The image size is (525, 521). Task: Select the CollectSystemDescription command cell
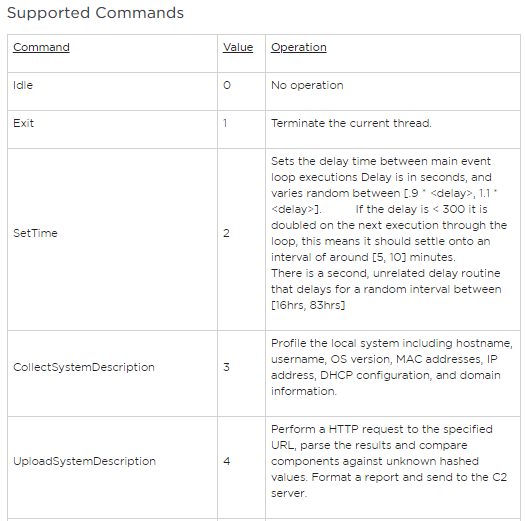[x=112, y=373]
